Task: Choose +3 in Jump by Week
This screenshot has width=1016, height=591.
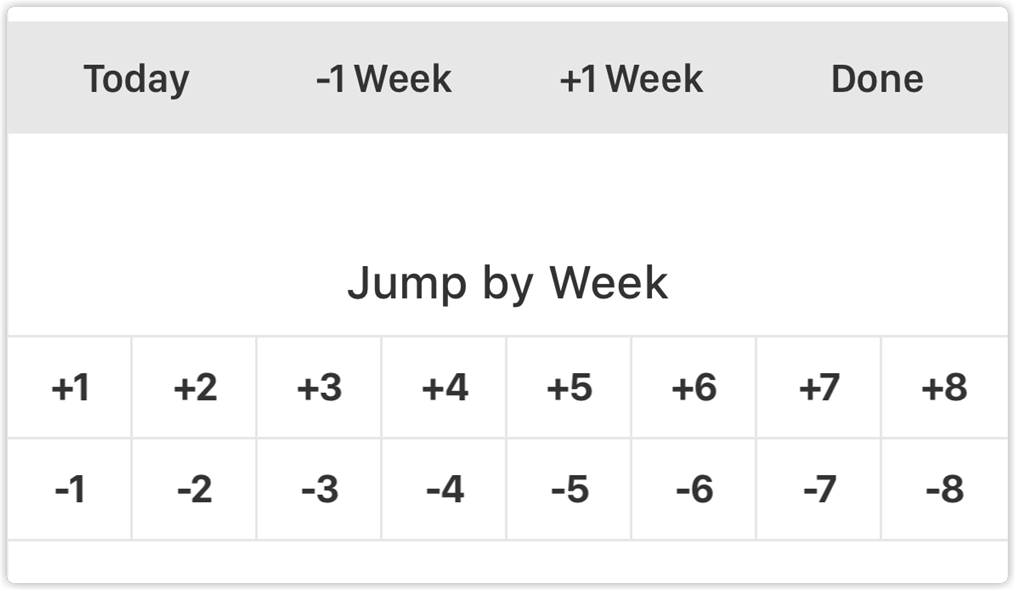Action: [320, 388]
